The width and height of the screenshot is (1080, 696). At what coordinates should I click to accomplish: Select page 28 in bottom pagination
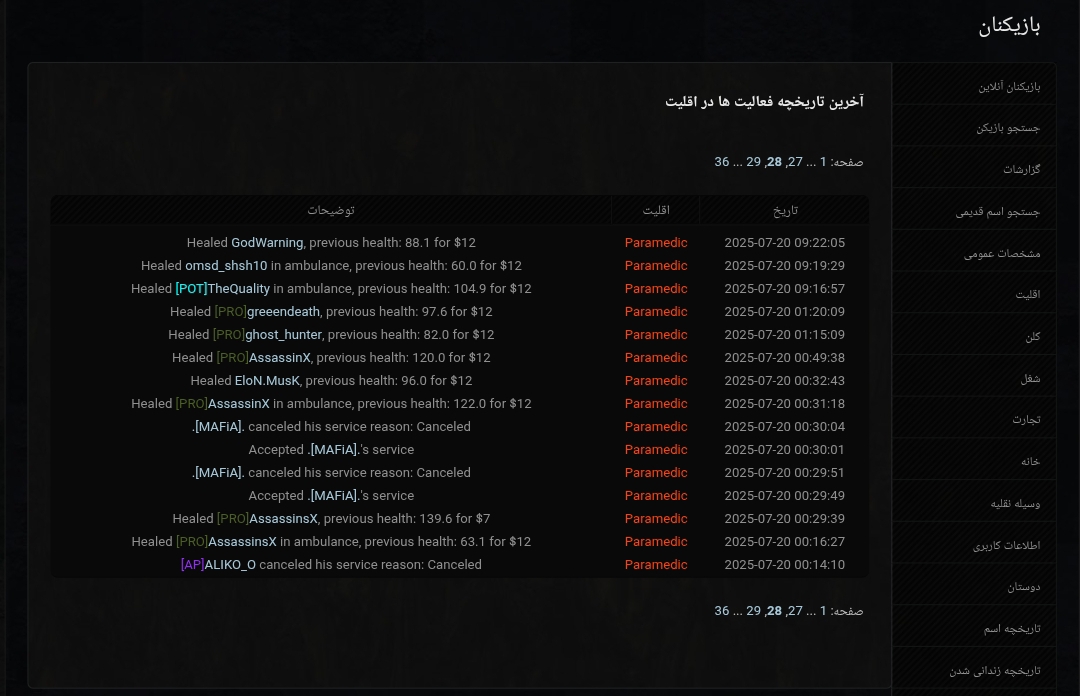pos(774,611)
